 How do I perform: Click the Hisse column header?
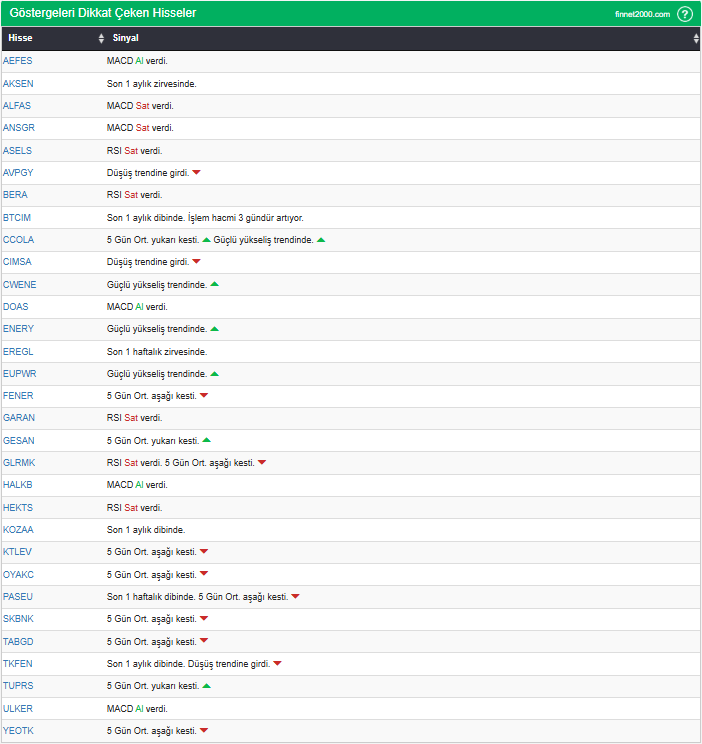click(21, 38)
